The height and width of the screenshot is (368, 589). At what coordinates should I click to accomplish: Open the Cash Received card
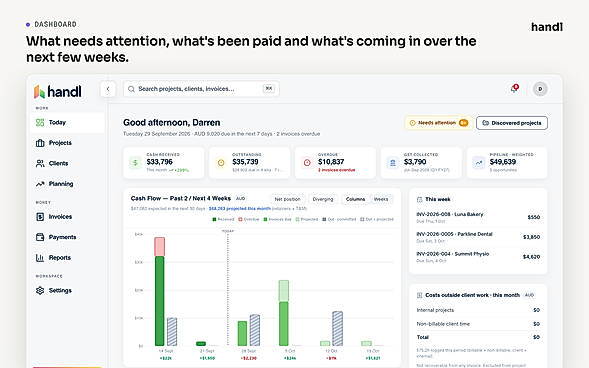coord(164,163)
